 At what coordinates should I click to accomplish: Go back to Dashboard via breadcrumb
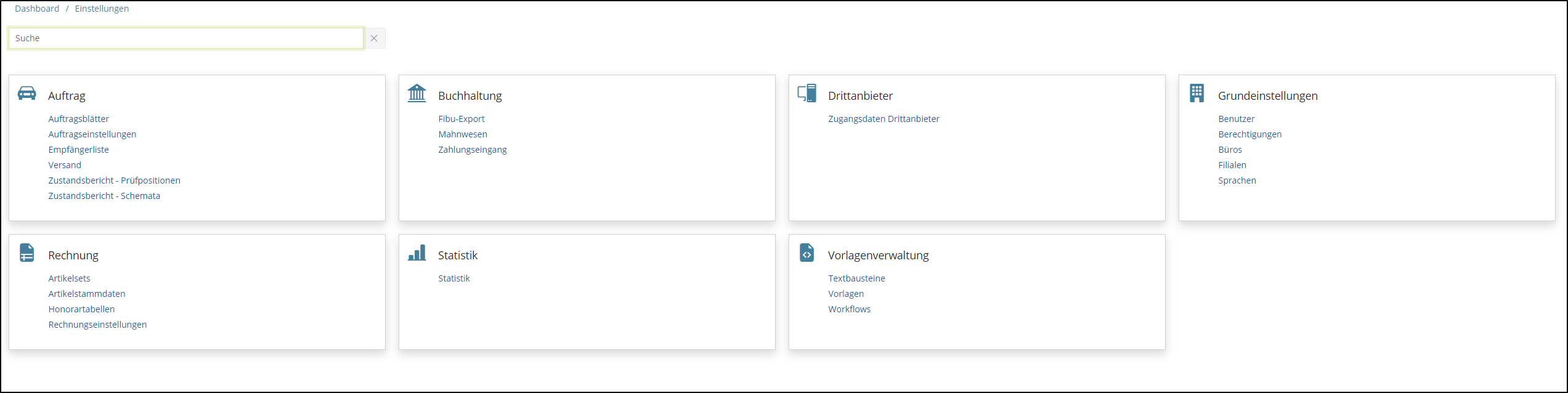coord(37,9)
